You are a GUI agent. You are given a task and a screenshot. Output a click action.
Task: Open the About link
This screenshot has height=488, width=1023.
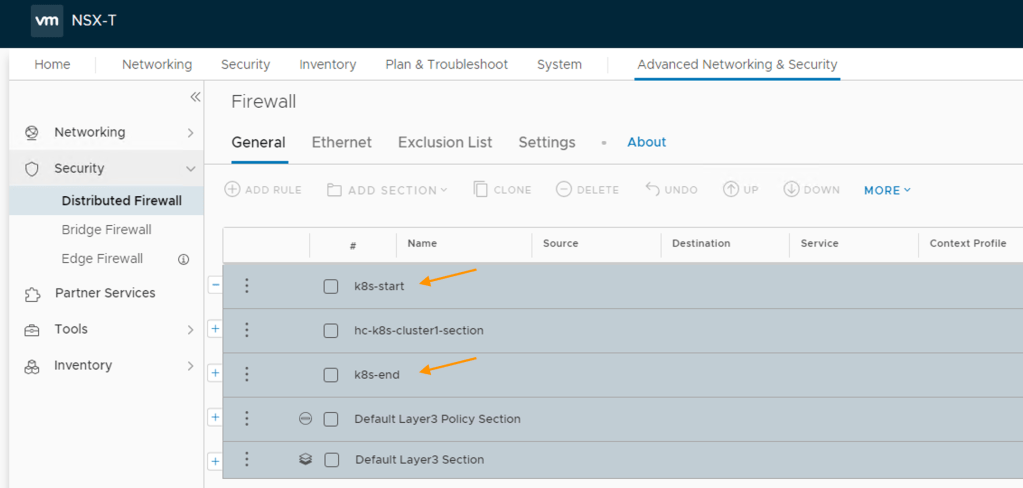(646, 142)
